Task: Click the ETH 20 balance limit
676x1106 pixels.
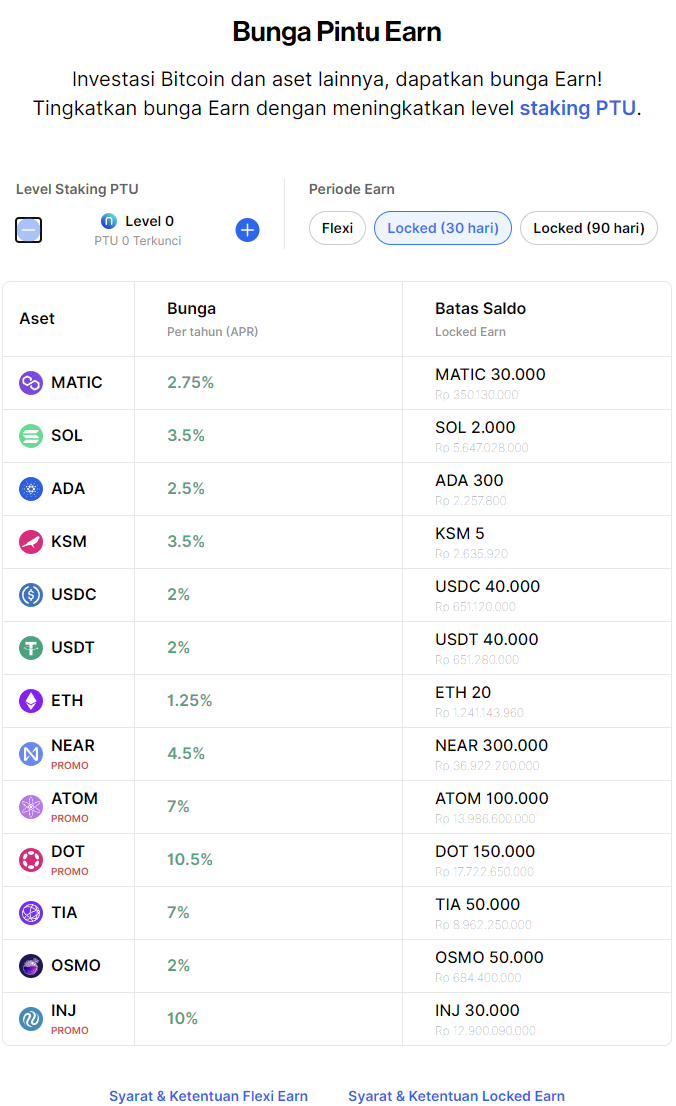Action: [463, 693]
